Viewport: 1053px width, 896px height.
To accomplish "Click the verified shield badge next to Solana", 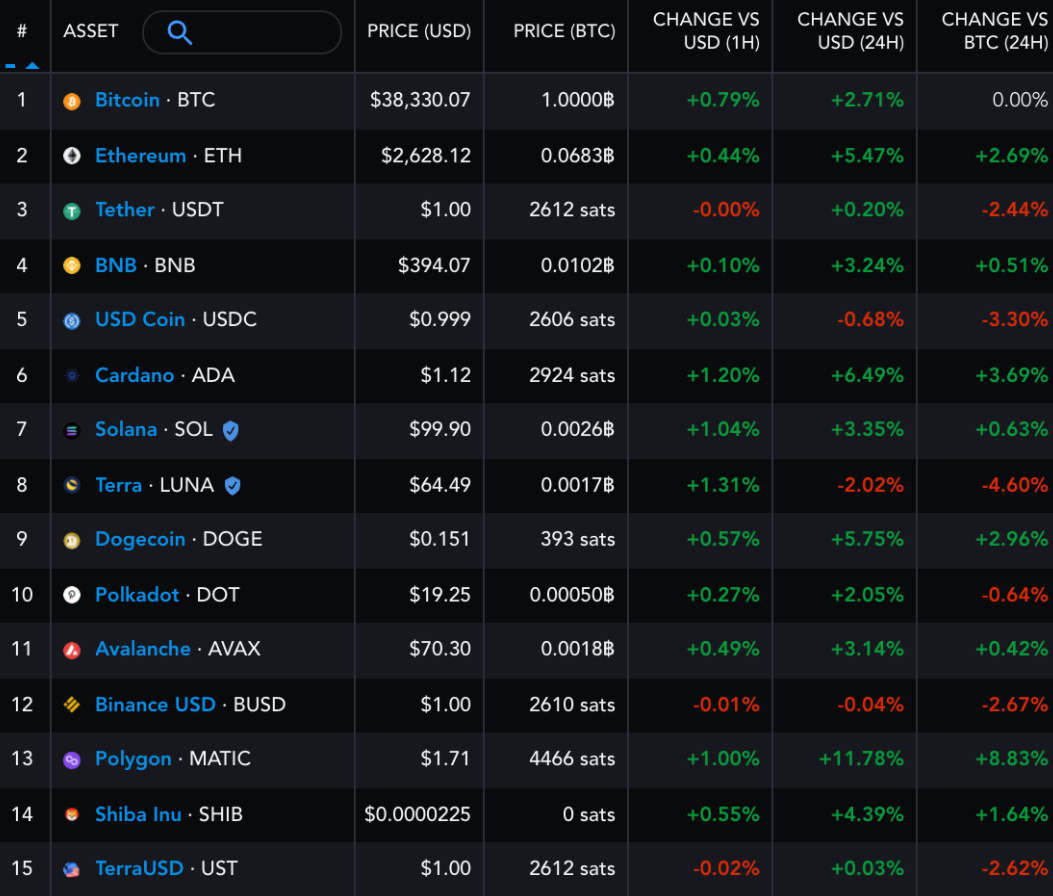I will [x=230, y=430].
